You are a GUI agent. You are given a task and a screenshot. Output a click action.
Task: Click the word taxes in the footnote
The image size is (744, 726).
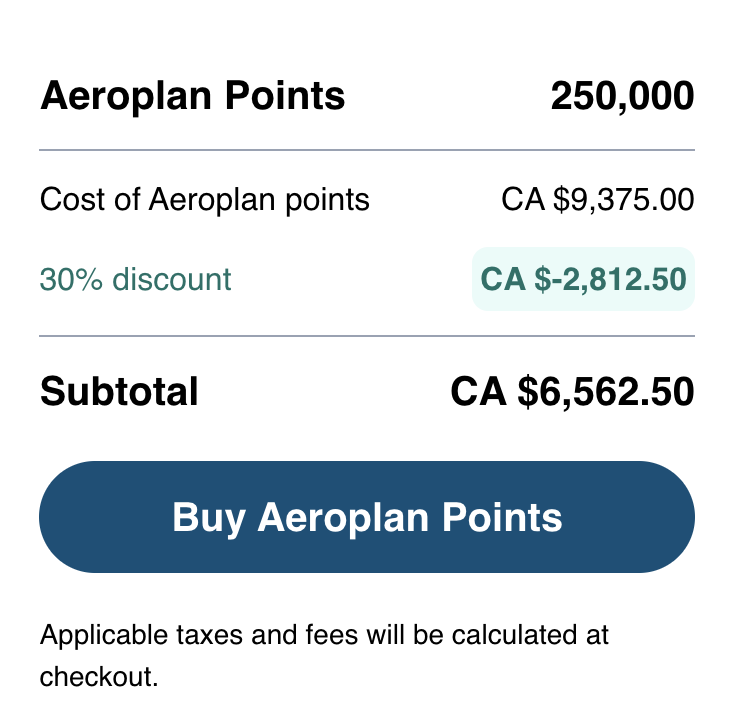tap(203, 635)
